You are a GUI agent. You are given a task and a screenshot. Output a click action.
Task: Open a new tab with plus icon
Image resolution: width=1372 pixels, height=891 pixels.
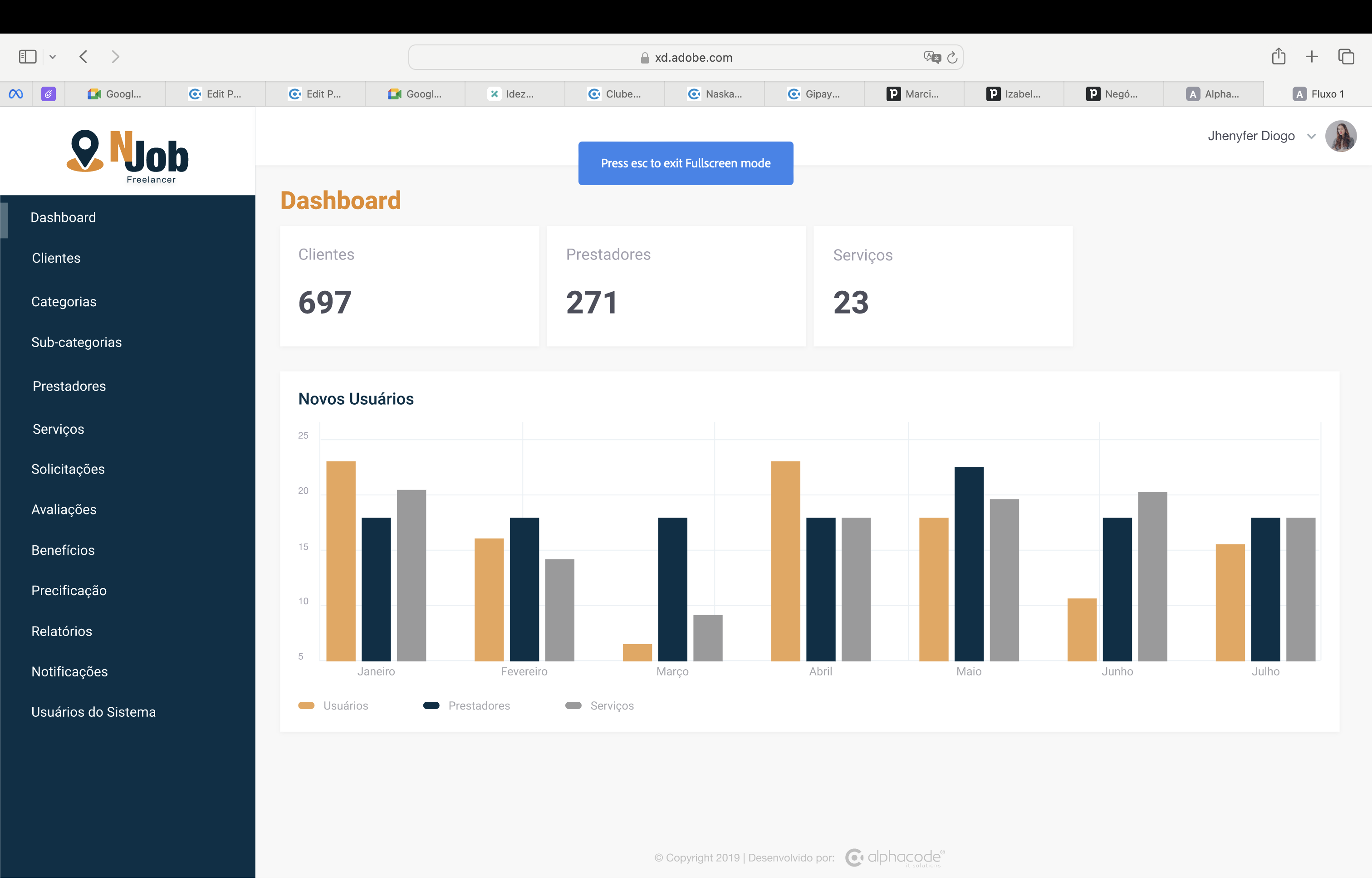click(x=1312, y=56)
